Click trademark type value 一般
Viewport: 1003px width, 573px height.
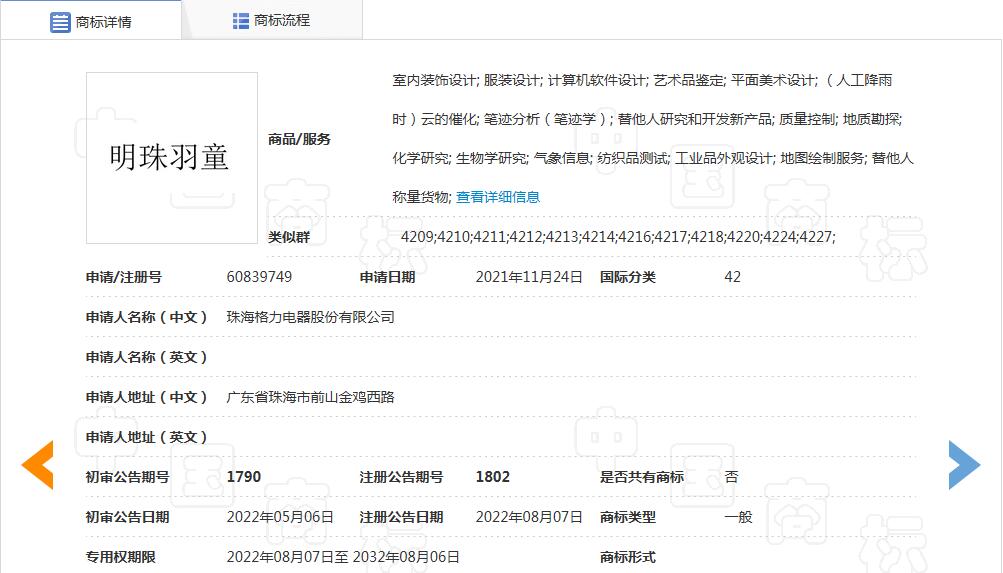[x=738, y=517]
